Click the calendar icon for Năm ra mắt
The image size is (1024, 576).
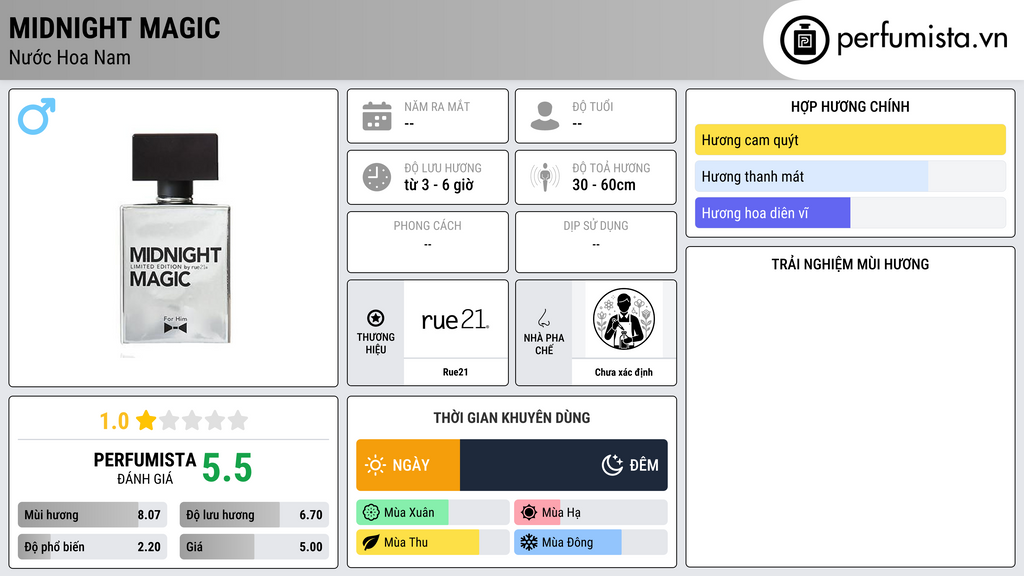(377, 116)
